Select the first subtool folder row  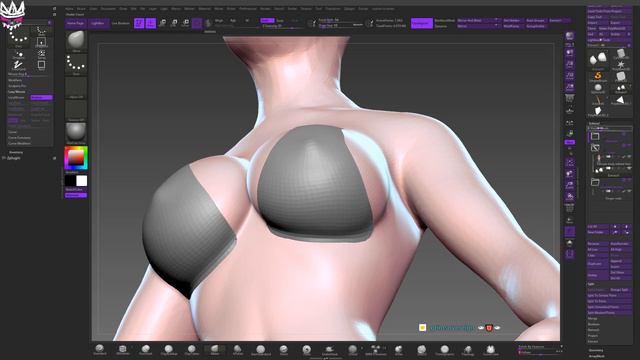610,136
